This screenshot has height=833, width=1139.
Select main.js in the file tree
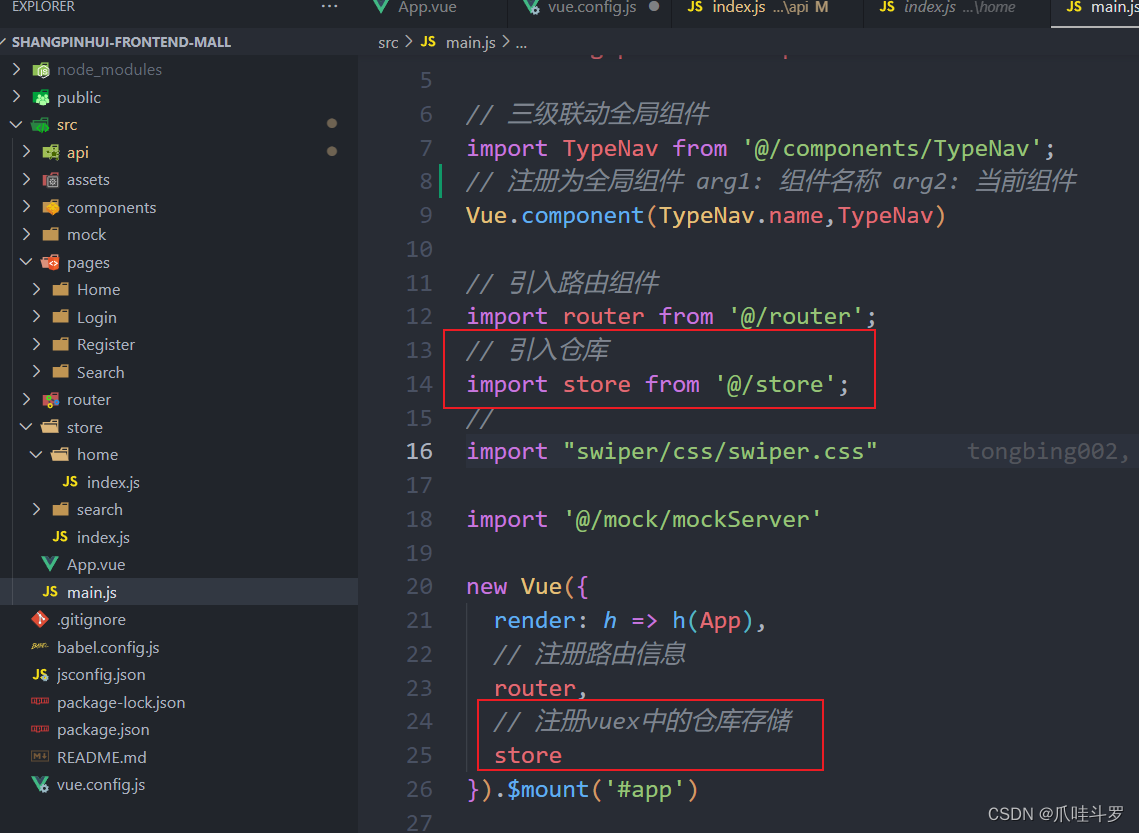tap(92, 593)
